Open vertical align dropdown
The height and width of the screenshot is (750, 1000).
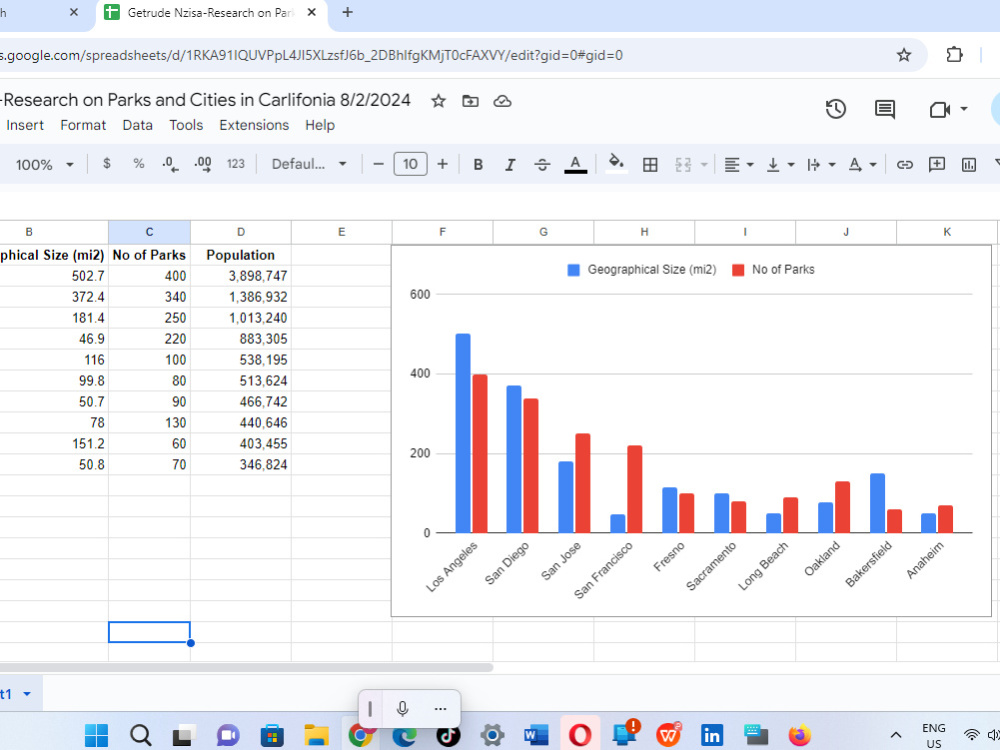click(780, 165)
